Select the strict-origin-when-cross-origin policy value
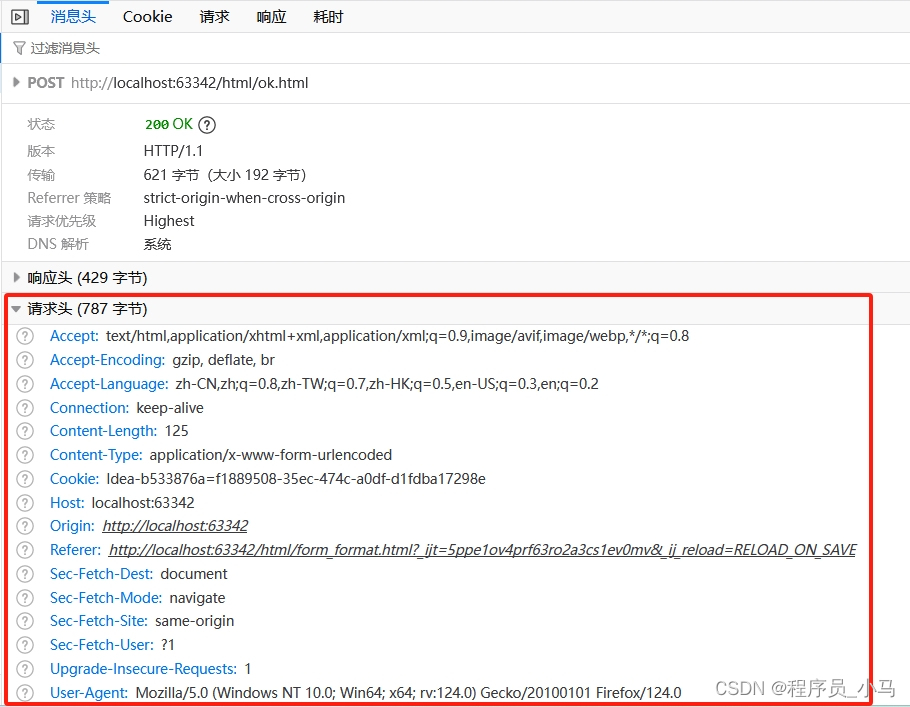This screenshot has height=707, width=910. 244,198
